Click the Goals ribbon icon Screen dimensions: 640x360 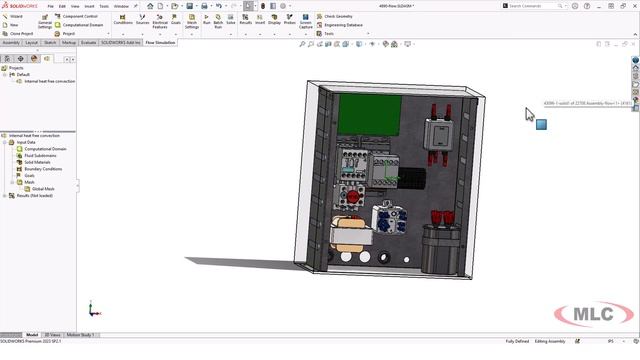tap(176, 19)
